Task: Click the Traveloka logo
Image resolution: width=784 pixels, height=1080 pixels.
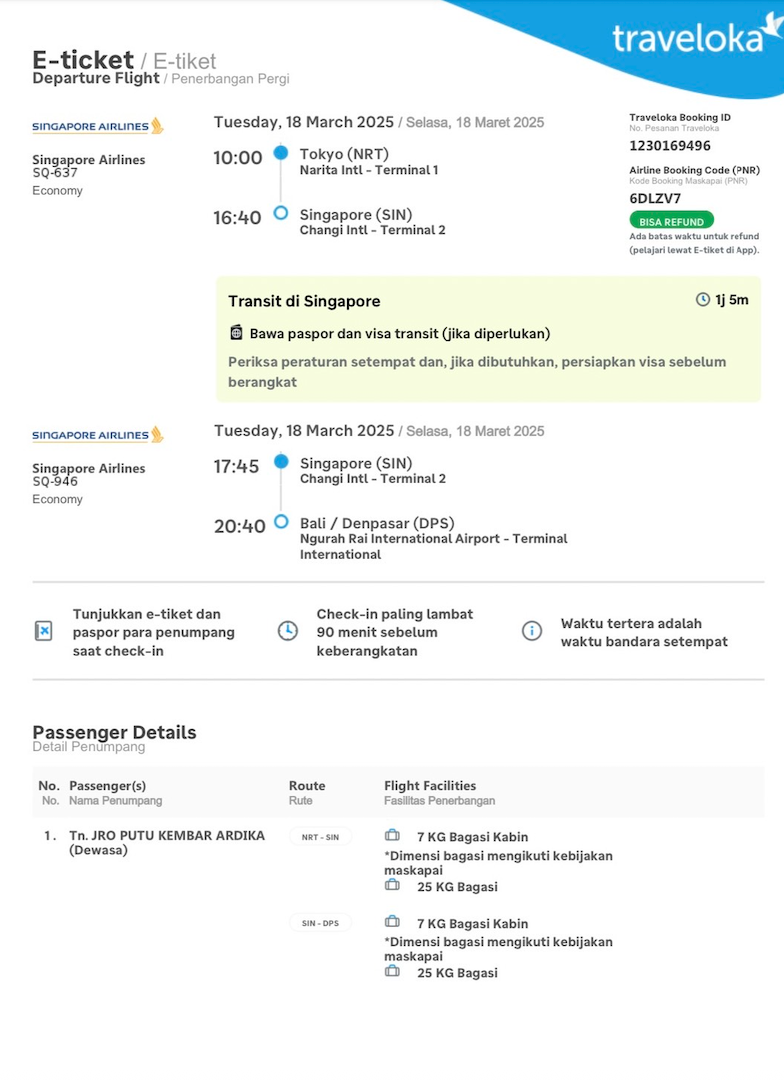Action: tap(697, 38)
